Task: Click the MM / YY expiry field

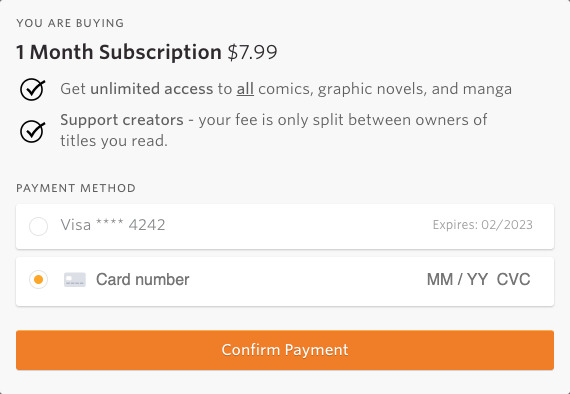Action: (x=457, y=280)
